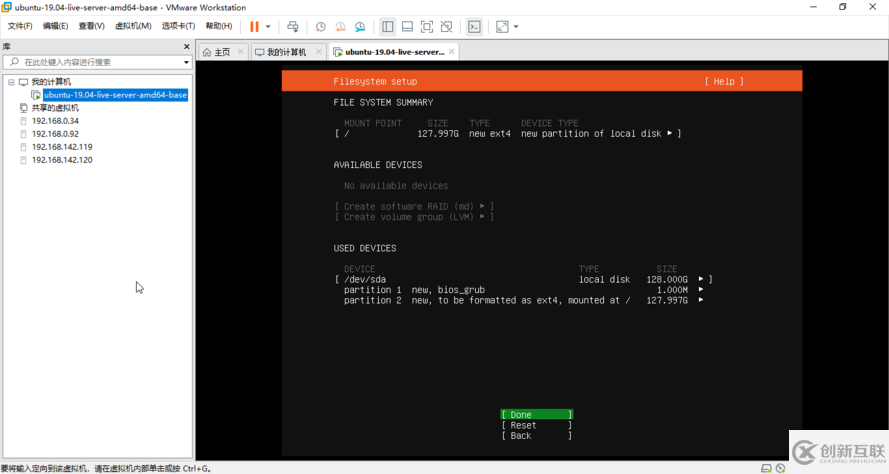Screen dimensions: 889x474
Task: Select 共享的虚拟机 in the library
Action: point(55,108)
